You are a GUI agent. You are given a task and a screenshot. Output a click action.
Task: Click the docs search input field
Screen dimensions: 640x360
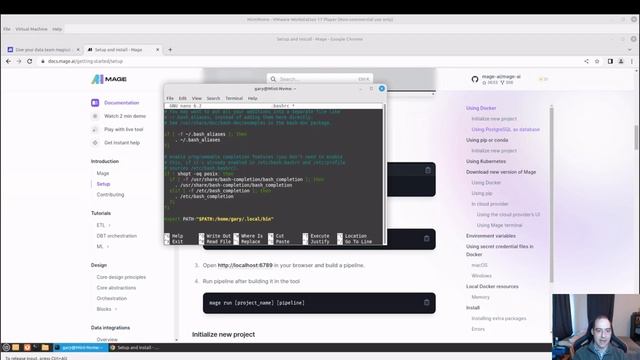(320, 79)
